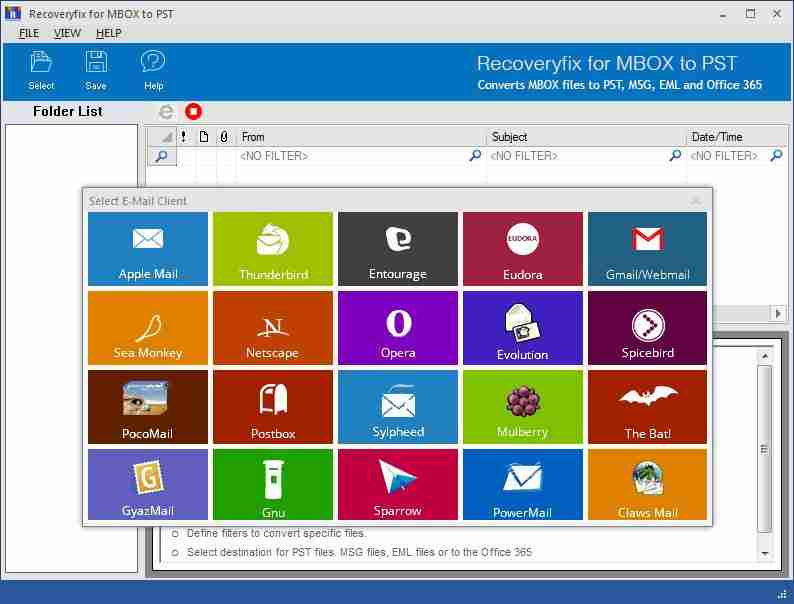Open the HELP menu

point(108,33)
